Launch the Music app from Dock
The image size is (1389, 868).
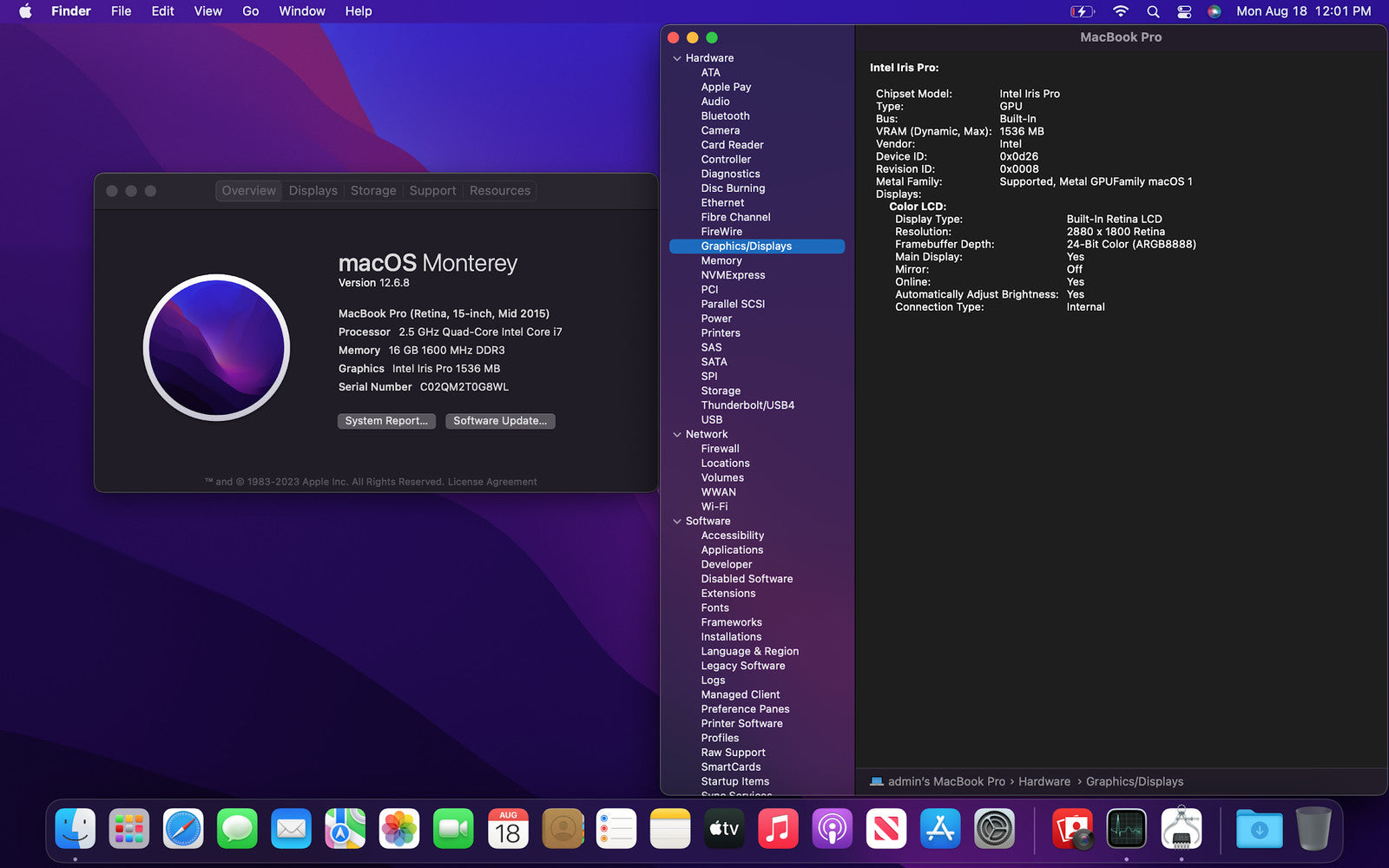tap(779, 829)
